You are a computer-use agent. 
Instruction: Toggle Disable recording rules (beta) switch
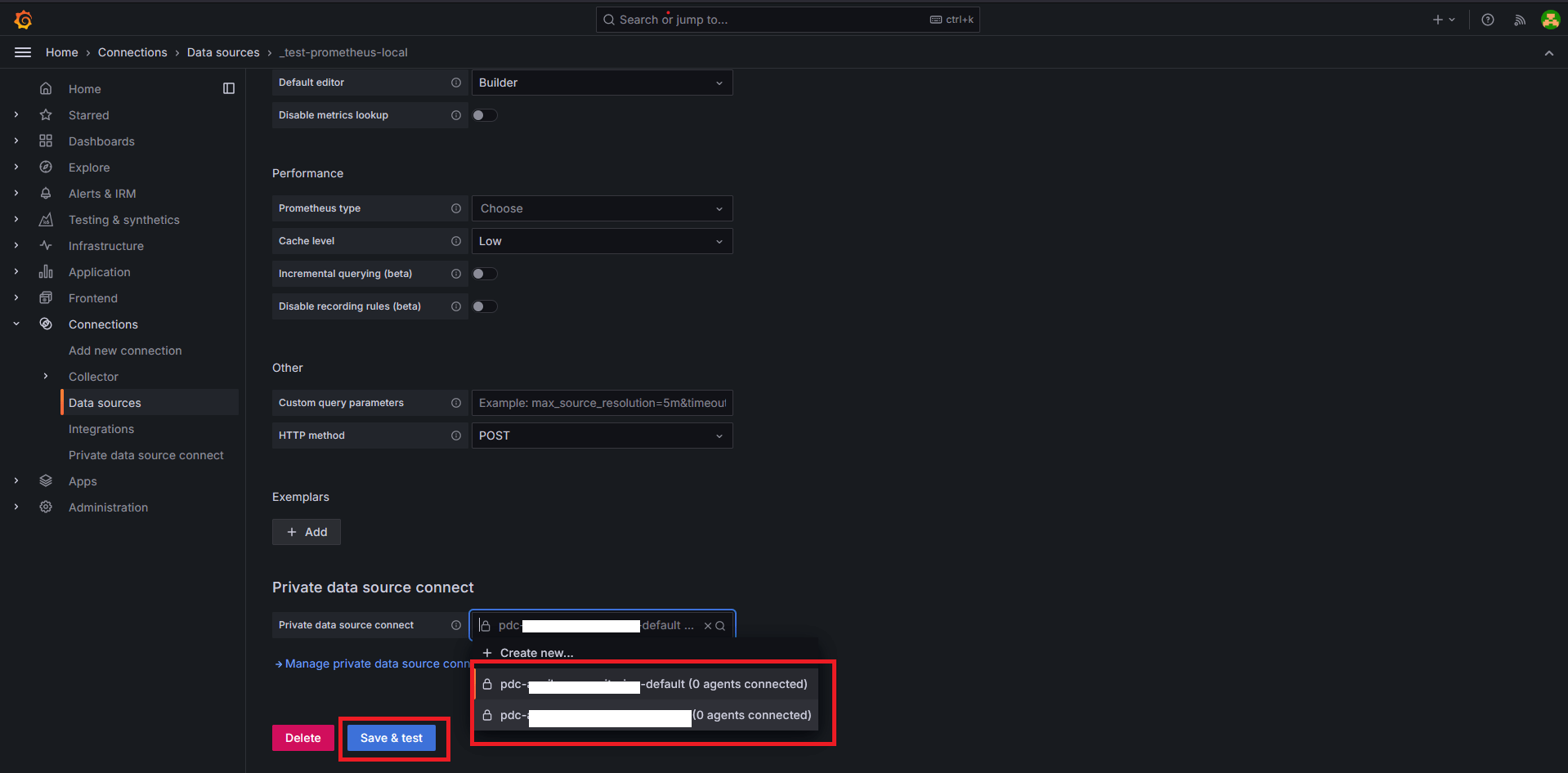pyautogui.click(x=485, y=306)
